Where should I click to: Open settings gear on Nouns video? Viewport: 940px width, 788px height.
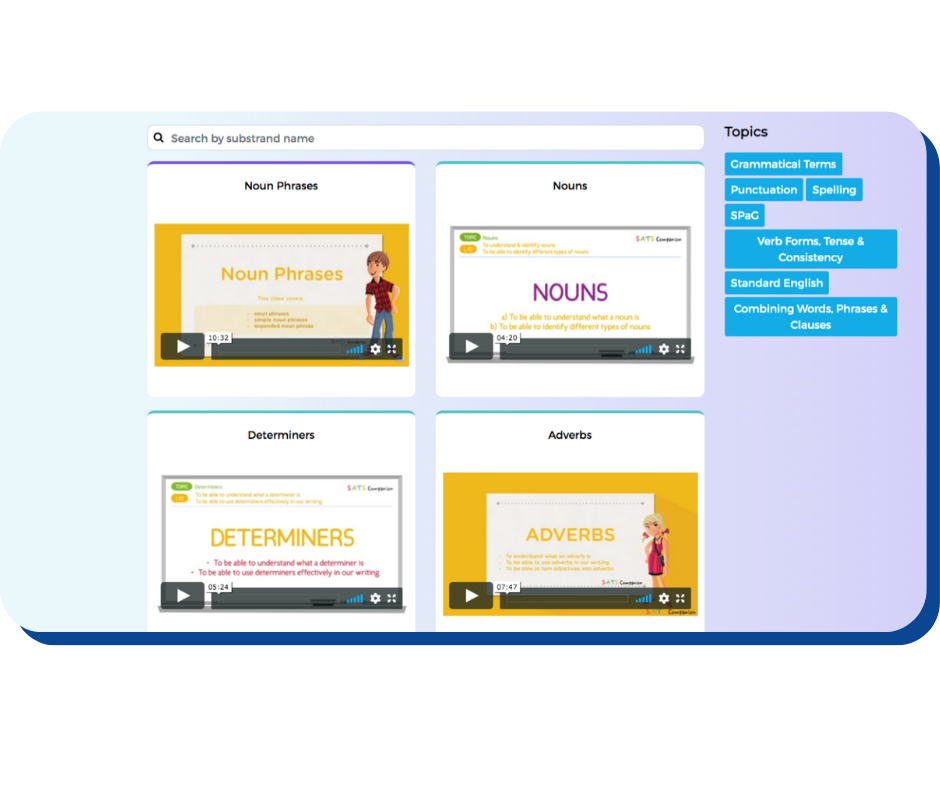(x=664, y=349)
